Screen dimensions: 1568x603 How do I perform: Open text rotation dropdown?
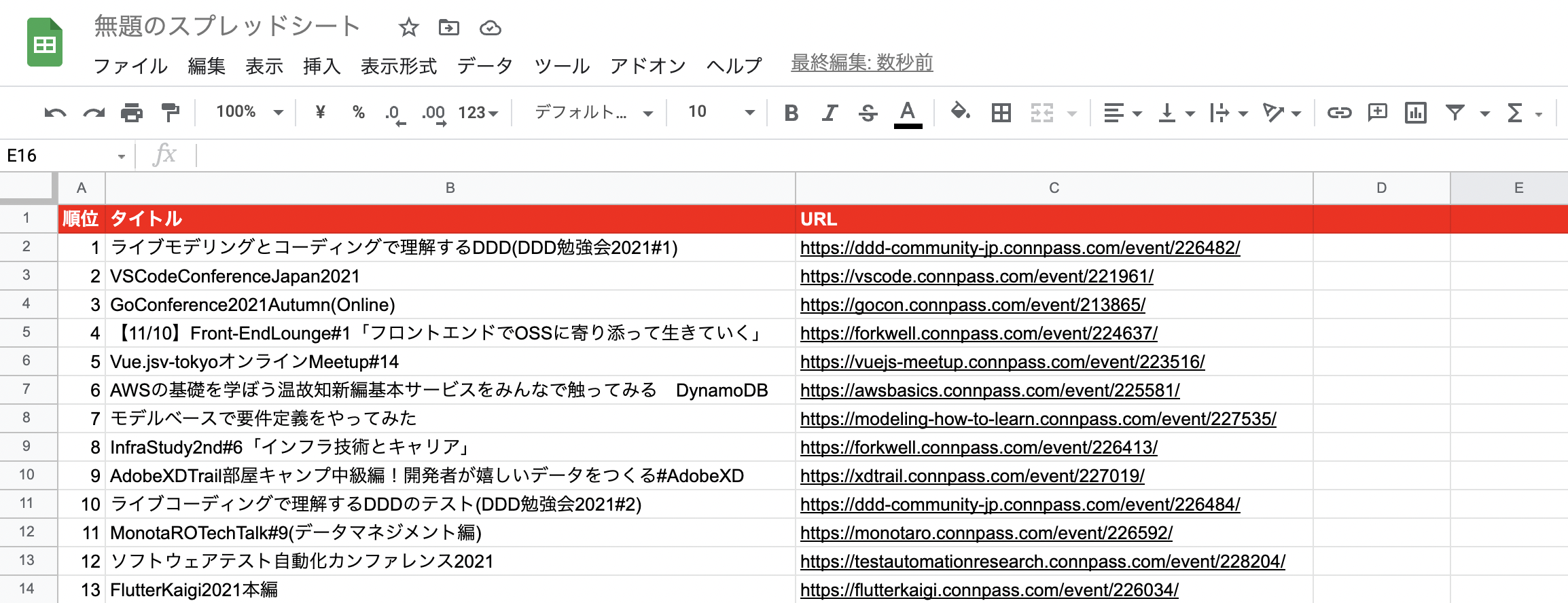(x=1281, y=113)
